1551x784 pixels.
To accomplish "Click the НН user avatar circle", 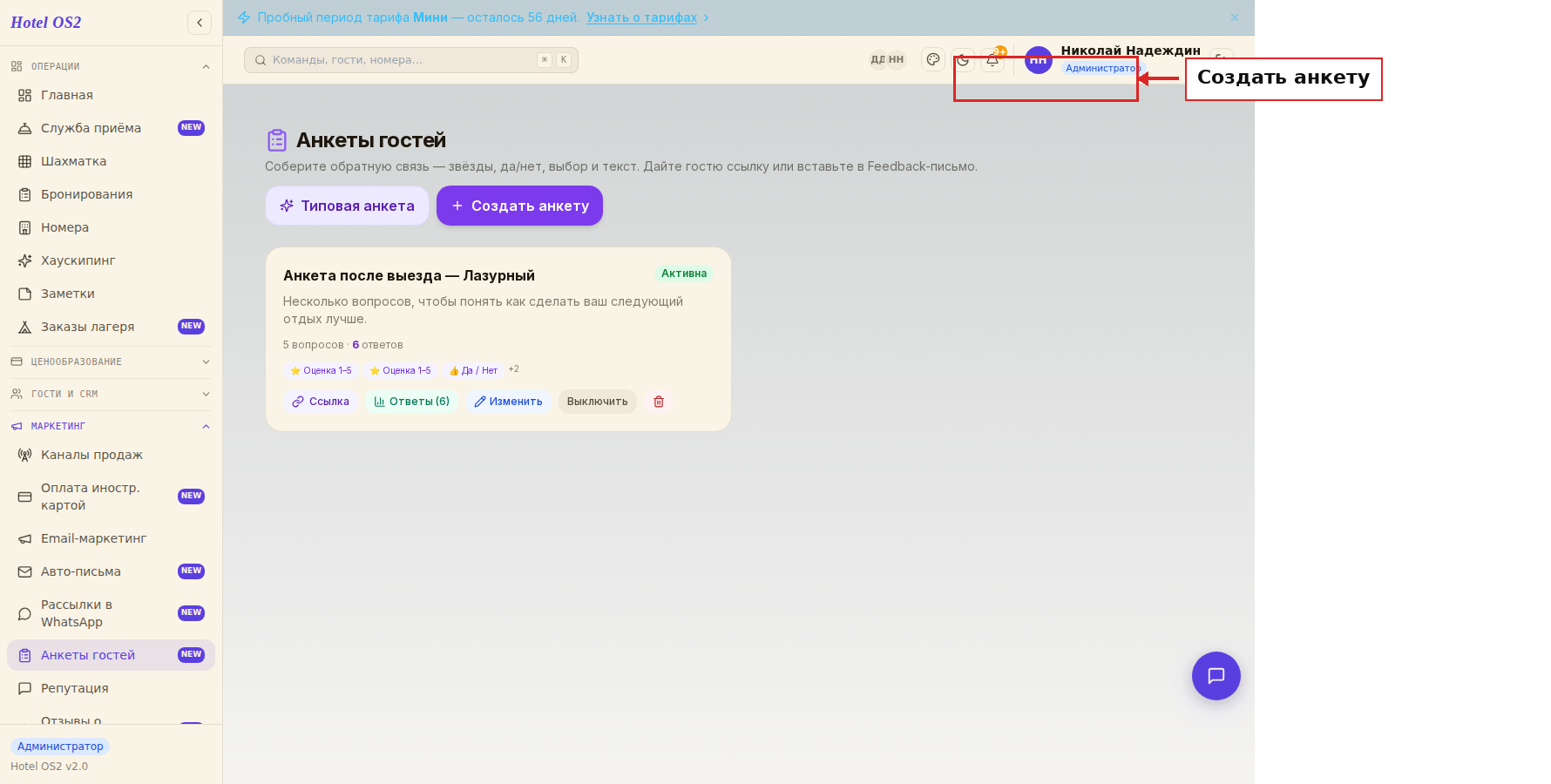I will pyautogui.click(x=1039, y=60).
